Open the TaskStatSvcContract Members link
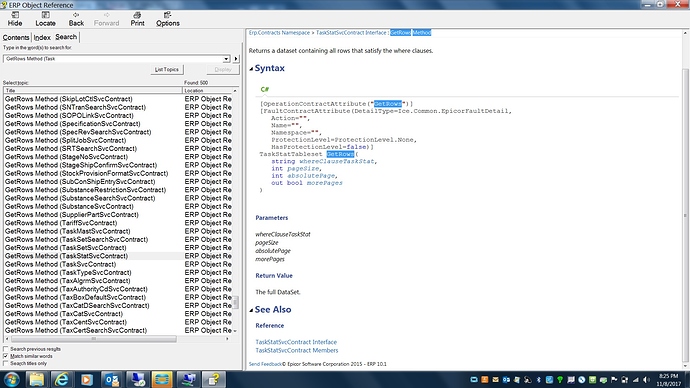690x388 pixels. point(297,350)
